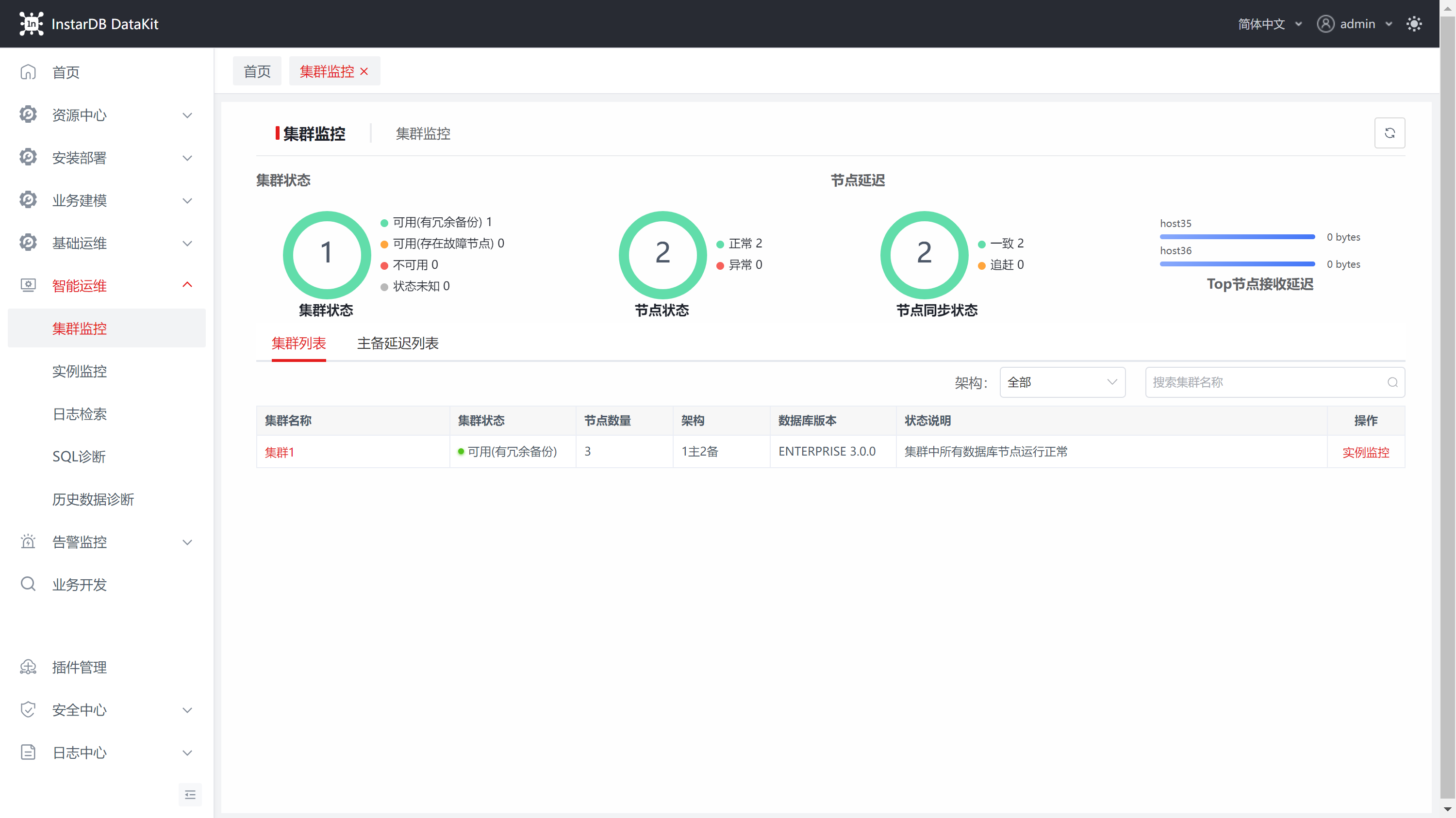Open the 集群1 cluster link
This screenshot has width=1456, height=818.
pos(279,452)
